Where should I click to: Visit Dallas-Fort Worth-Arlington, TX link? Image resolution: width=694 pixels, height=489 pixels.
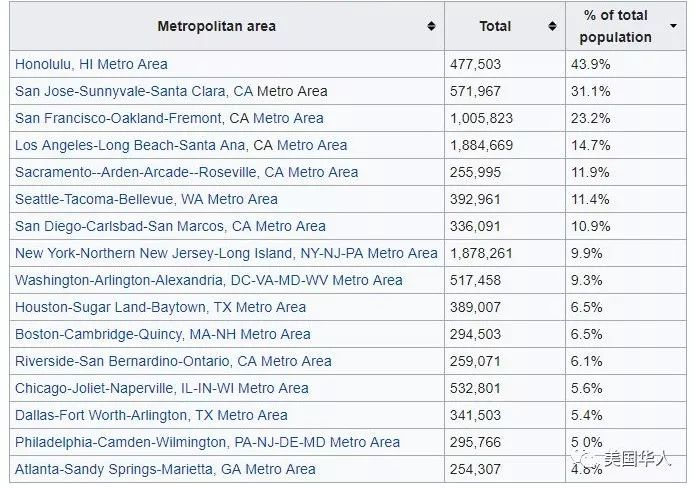[151, 415]
